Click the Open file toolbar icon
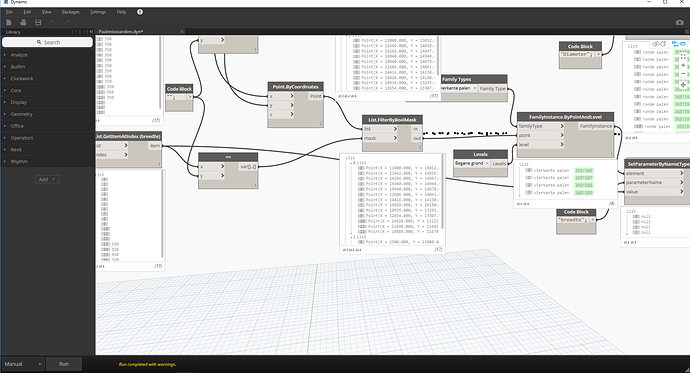The image size is (690, 373). tap(23, 22)
